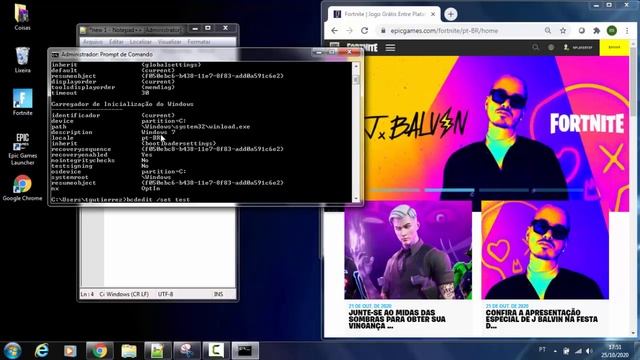
Task: Open the J Balvin news card image
Action: (545, 250)
